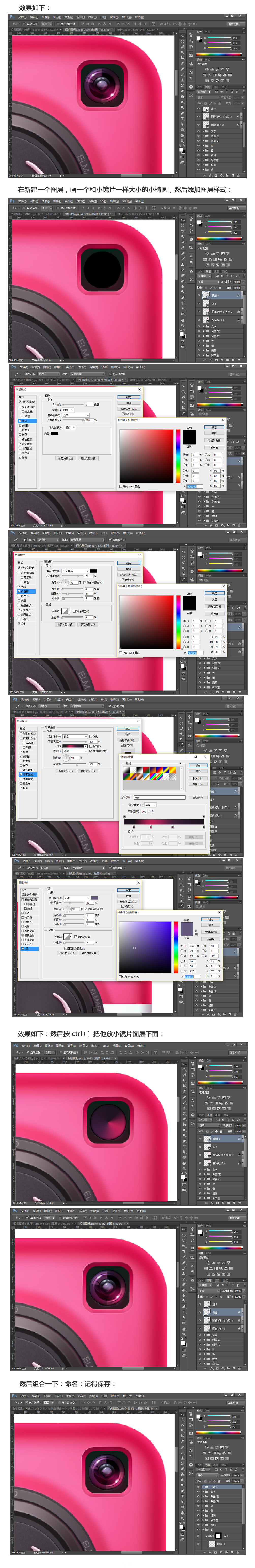
Task: Click the gradient ramp in the Gradient Editor
Action: tap(164, 821)
